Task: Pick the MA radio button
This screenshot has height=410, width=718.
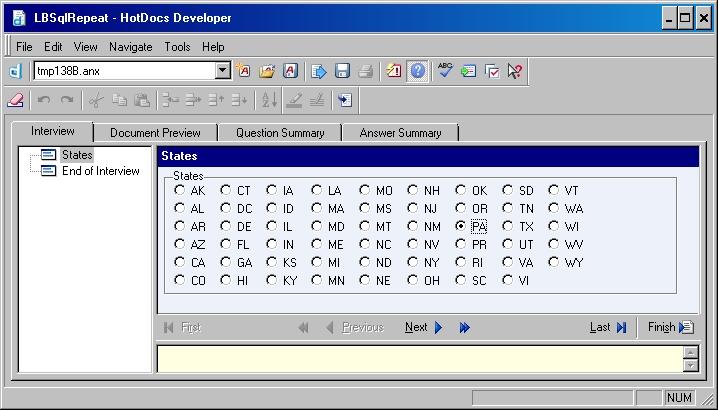Action: 316,208
